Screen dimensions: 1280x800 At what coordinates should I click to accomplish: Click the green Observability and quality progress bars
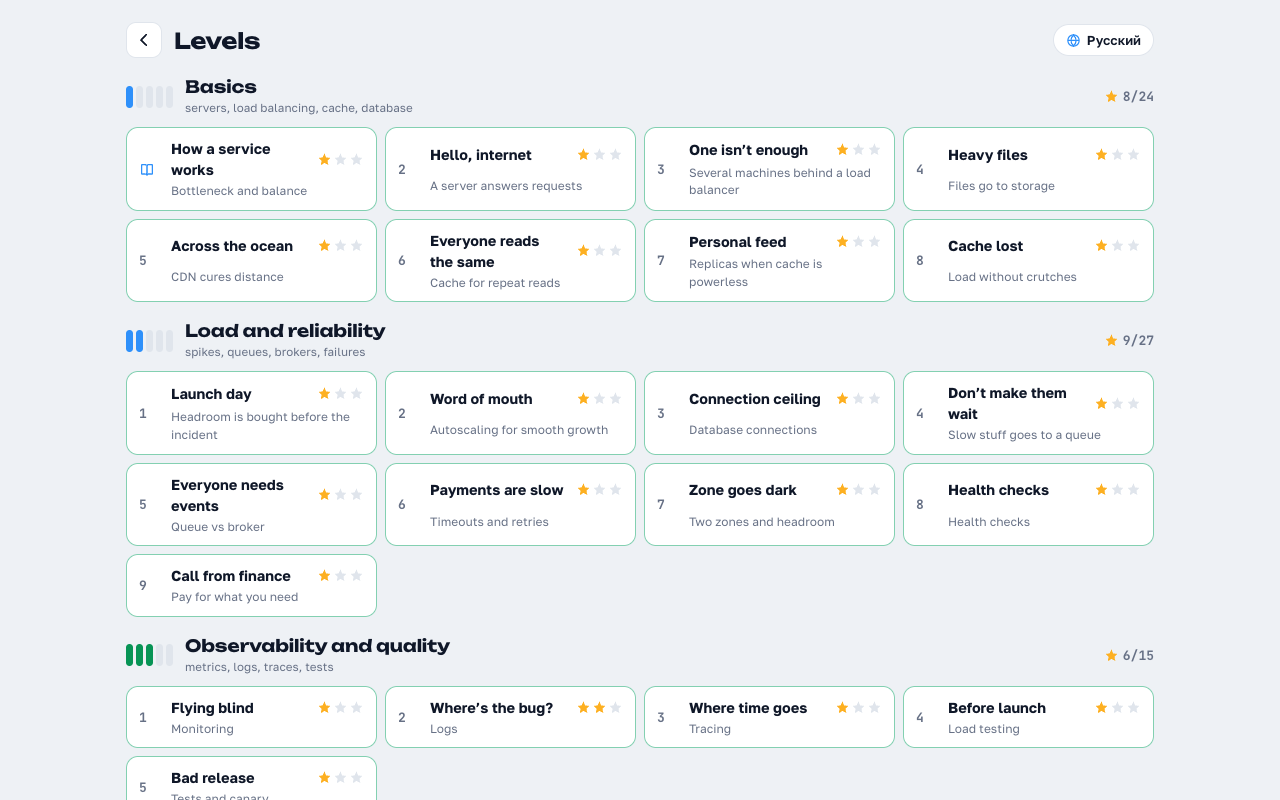pyautogui.click(x=150, y=655)
